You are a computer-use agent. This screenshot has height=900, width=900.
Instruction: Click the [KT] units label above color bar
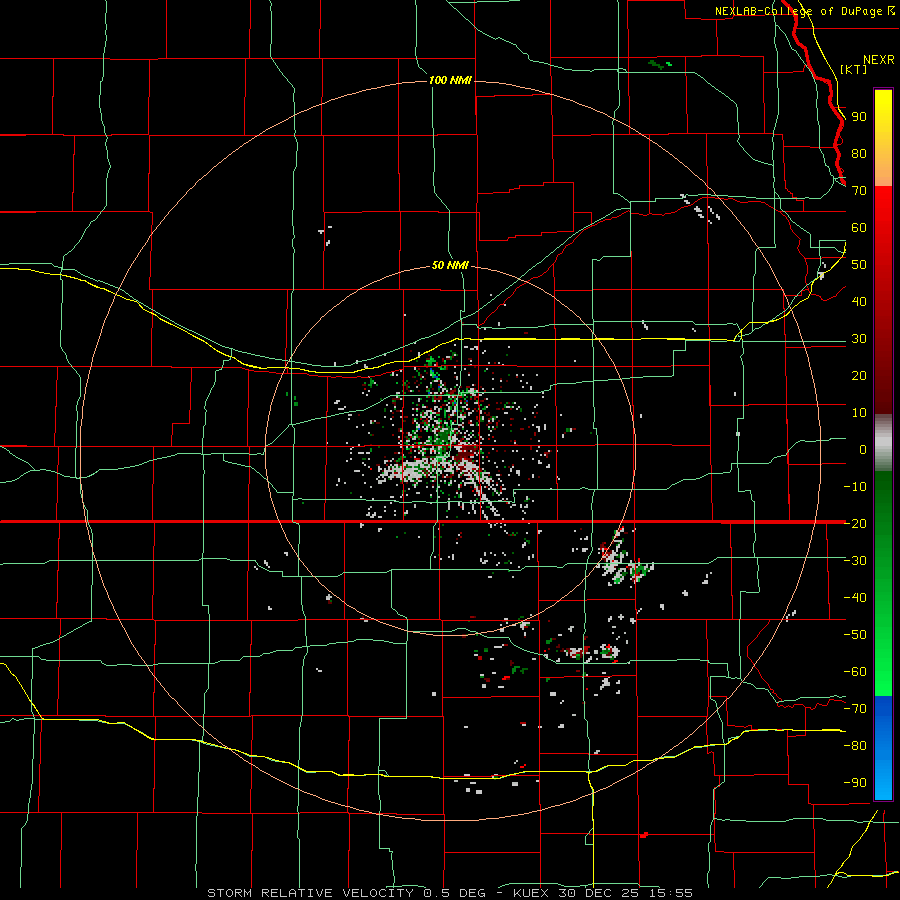pos(853,69)
